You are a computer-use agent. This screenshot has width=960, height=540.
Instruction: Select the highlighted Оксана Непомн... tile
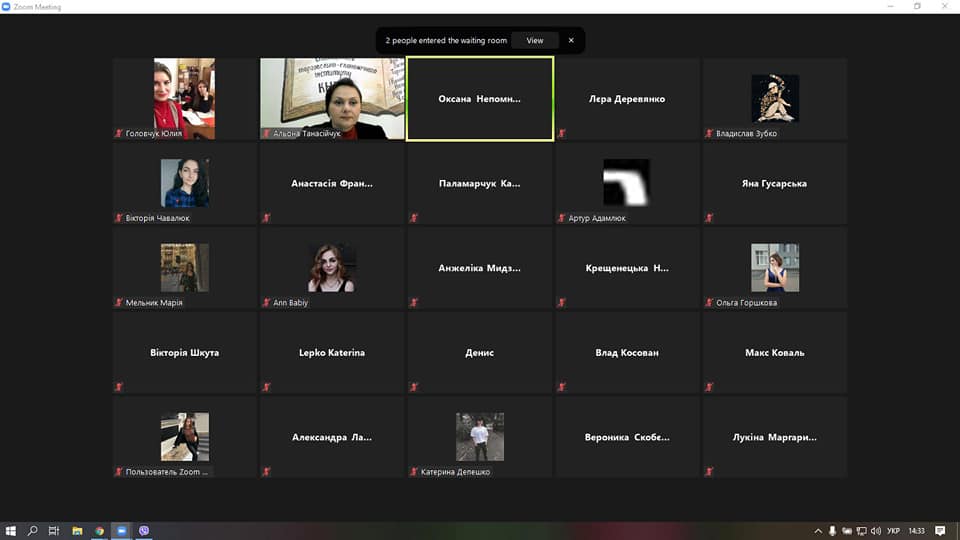pyautogui.click(x=479, y=99)
